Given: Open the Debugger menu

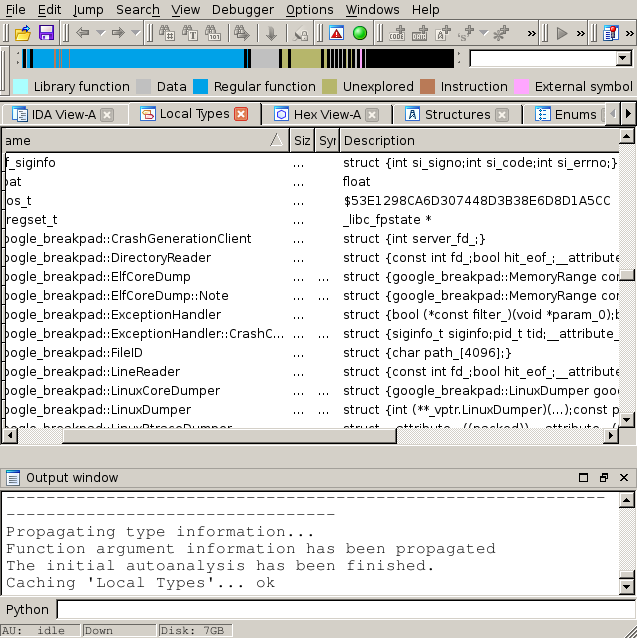Looking at the screenshot, I should [x=243, y=9].
